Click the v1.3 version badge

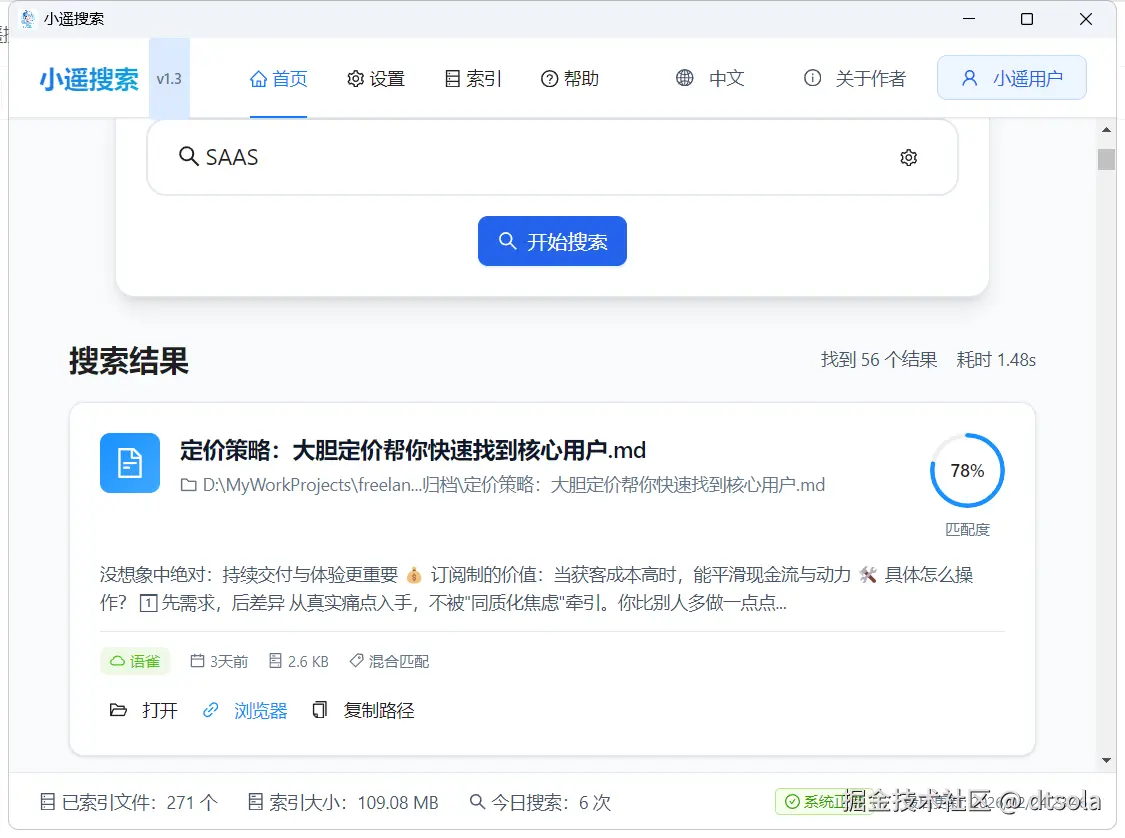[169, 79]
